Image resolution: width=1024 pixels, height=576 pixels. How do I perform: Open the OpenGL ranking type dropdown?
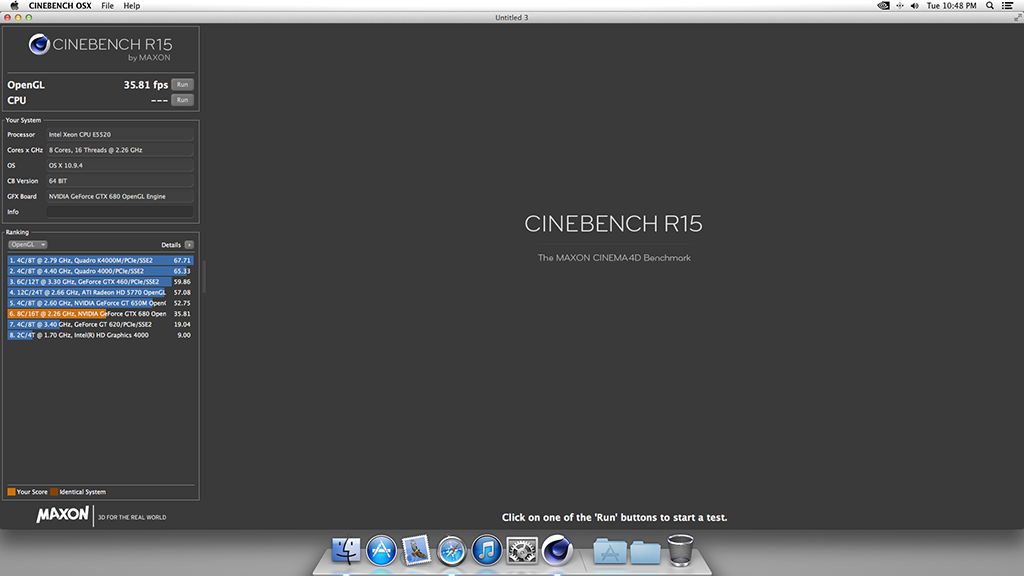(x=27, y=244)
